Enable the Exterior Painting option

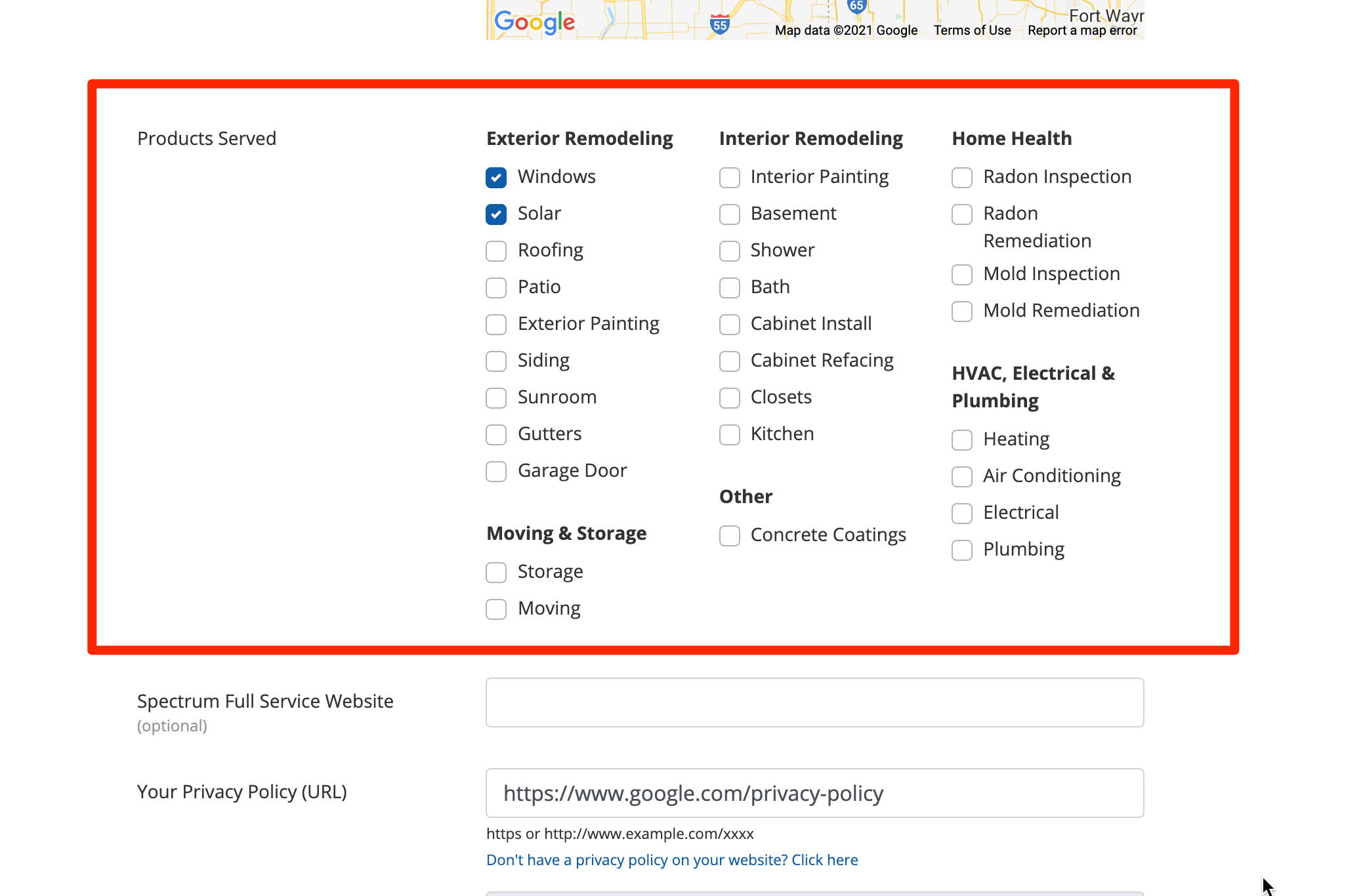pyautogui.click(x=496, y=324)
